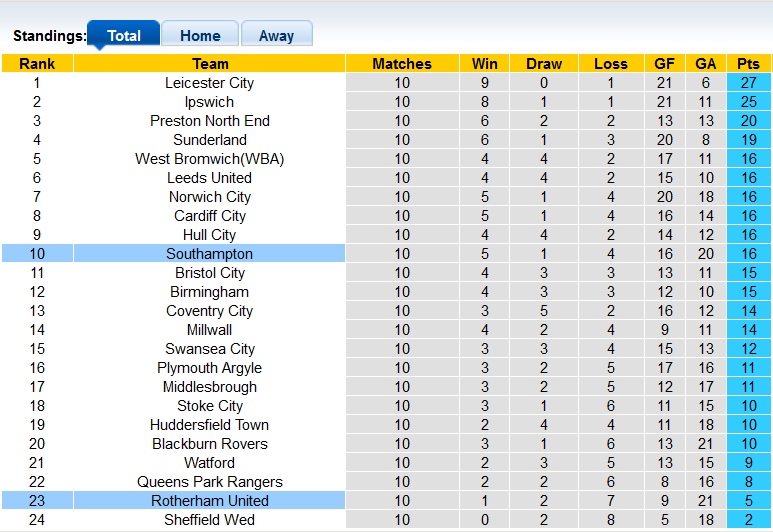Click the Leicester City team link

pos(210,83)
